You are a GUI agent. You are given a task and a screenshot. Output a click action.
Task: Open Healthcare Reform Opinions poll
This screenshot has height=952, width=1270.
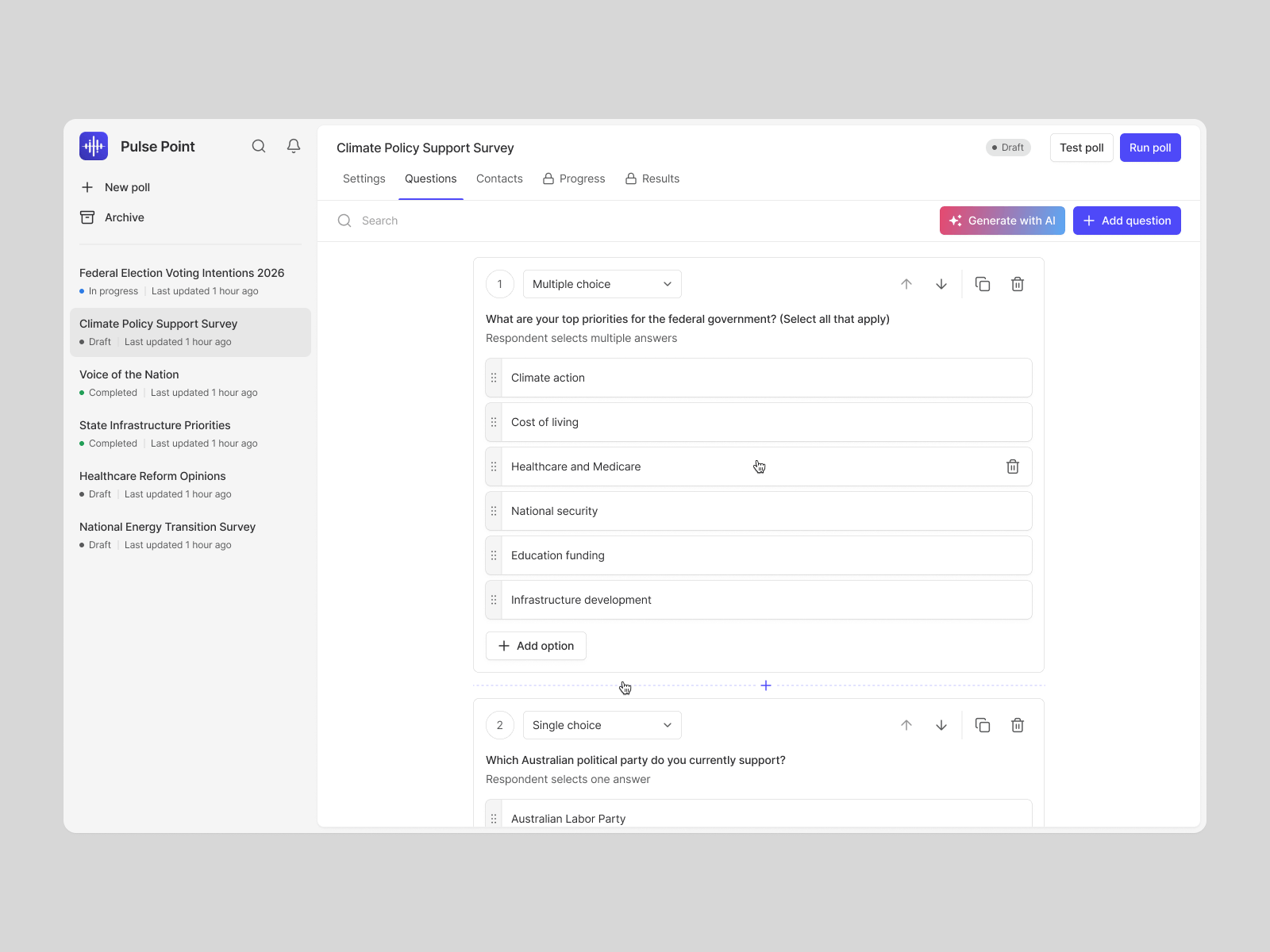(190, 485)
